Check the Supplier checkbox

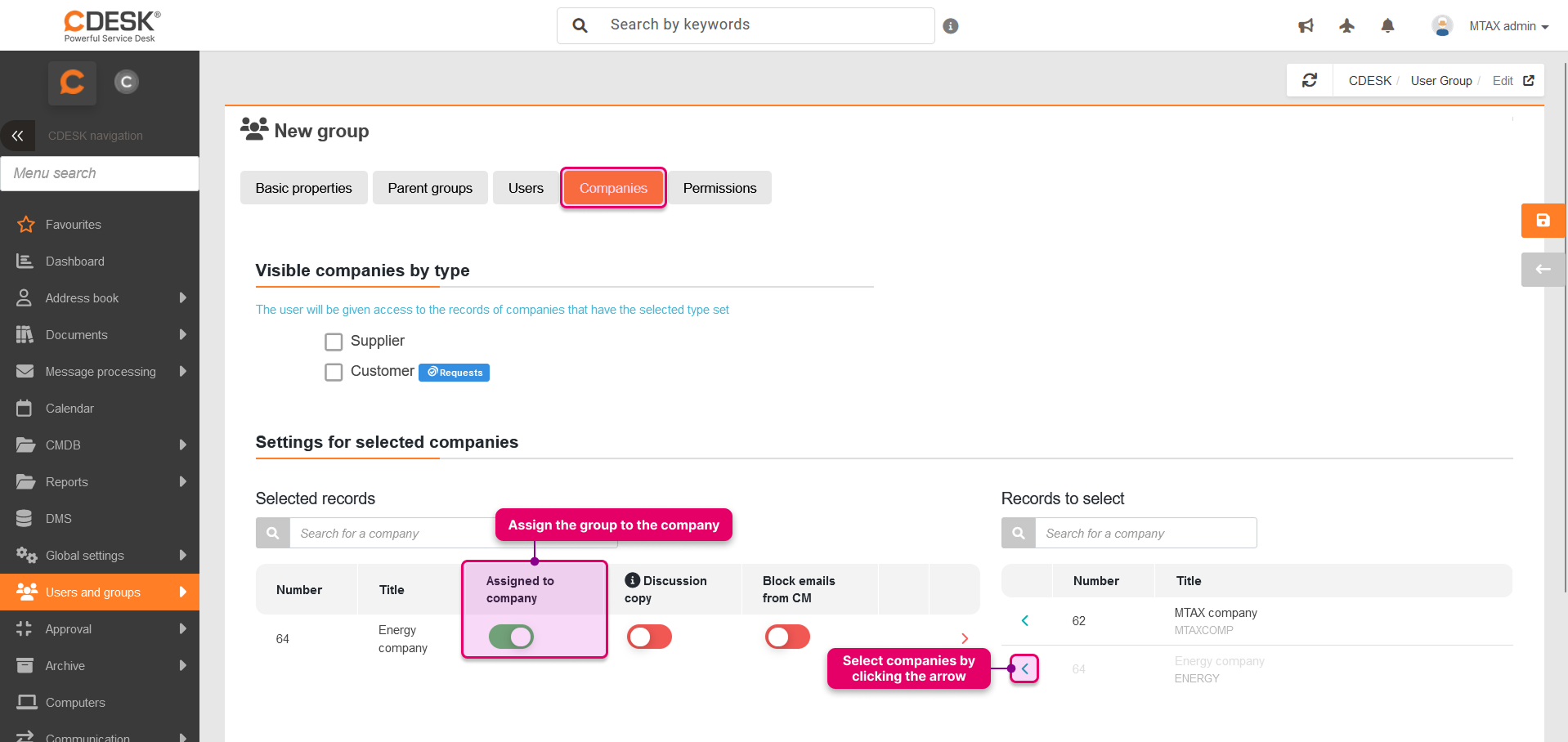(x=334, y=342)
